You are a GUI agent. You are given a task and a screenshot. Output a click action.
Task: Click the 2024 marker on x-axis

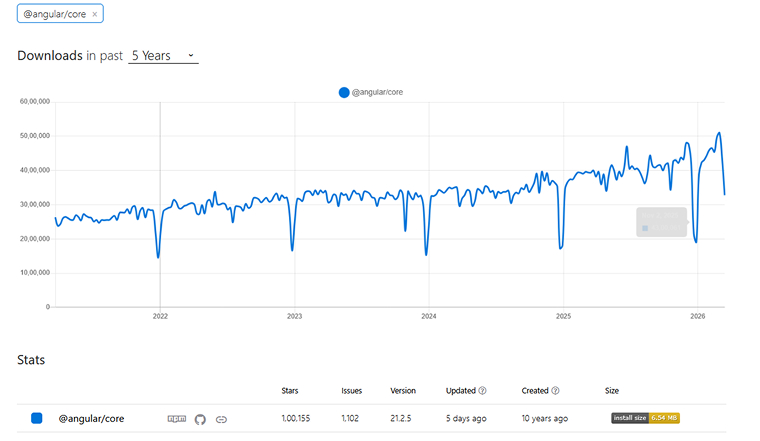tap(428, 316)
